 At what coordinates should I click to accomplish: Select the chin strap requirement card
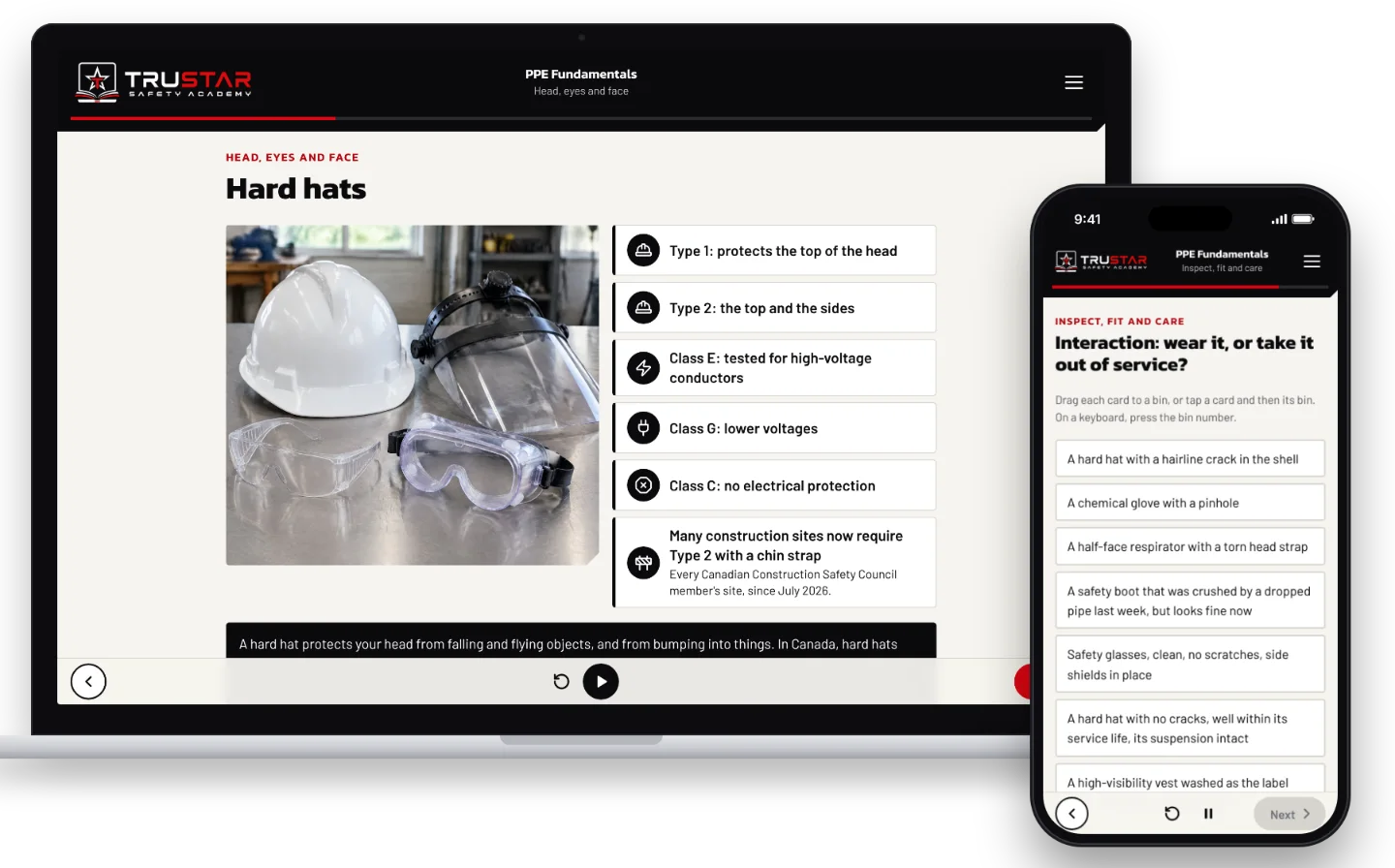tap(775, 563)
